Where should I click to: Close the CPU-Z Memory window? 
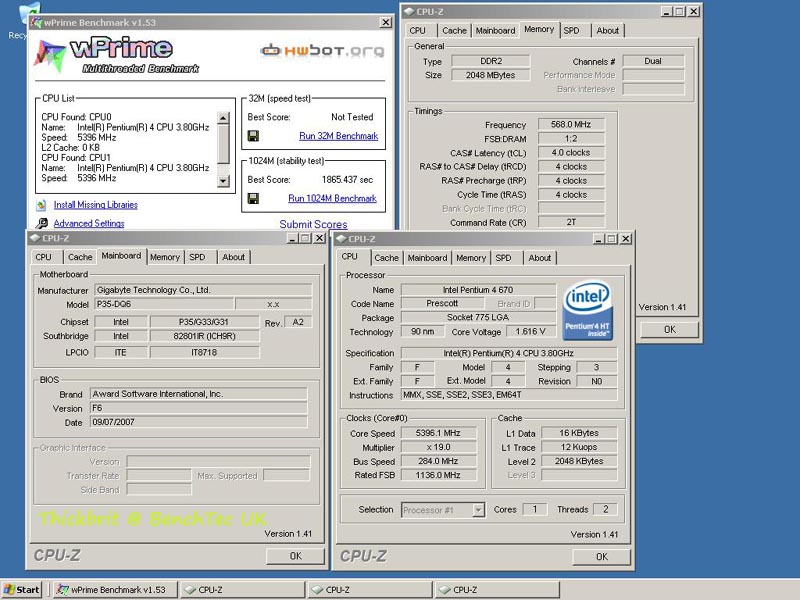click(x=693, y=11)
